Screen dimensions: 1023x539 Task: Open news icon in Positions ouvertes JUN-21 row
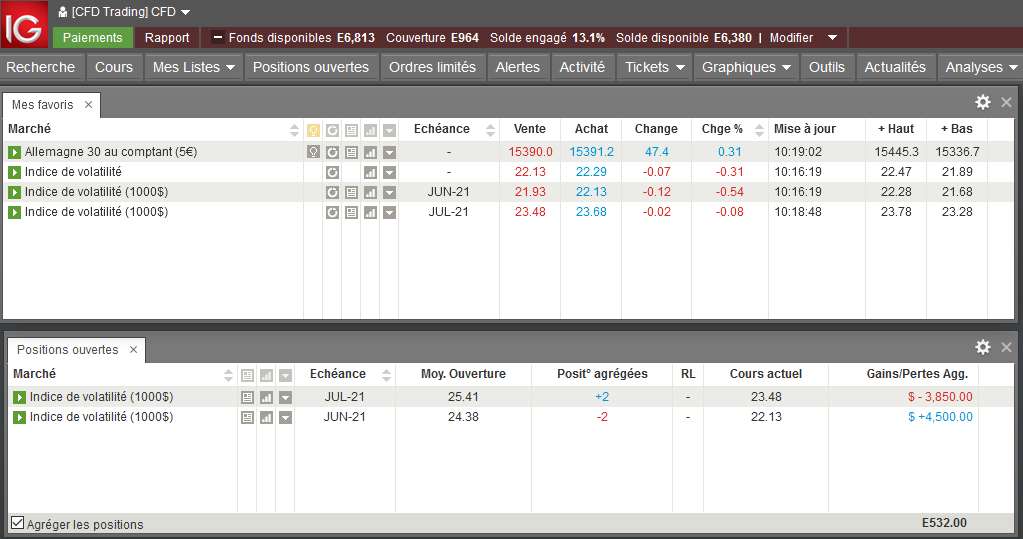pyautogui.click(x=247, y=417)
